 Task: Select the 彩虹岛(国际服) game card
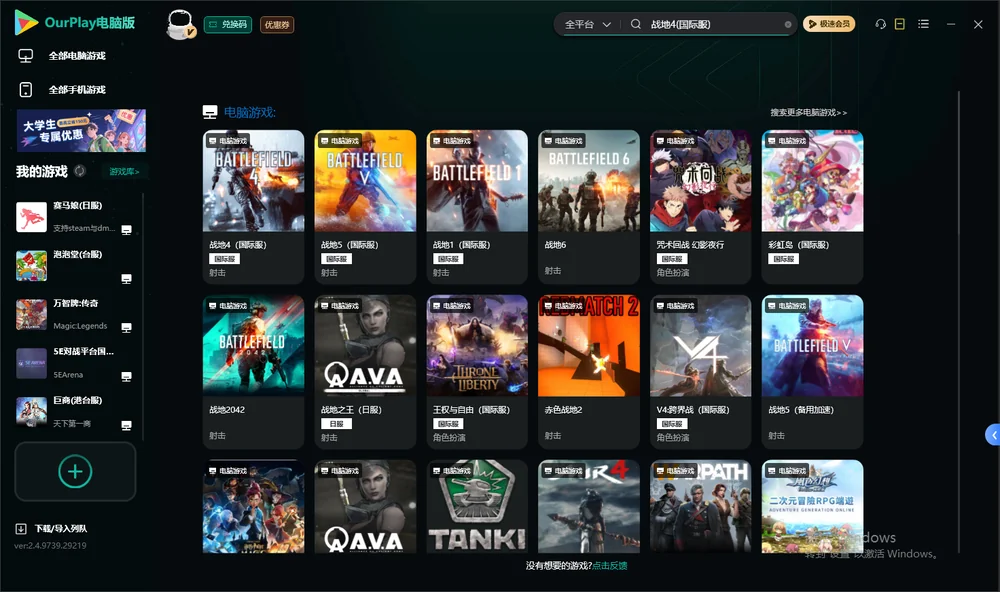(812, 207)
